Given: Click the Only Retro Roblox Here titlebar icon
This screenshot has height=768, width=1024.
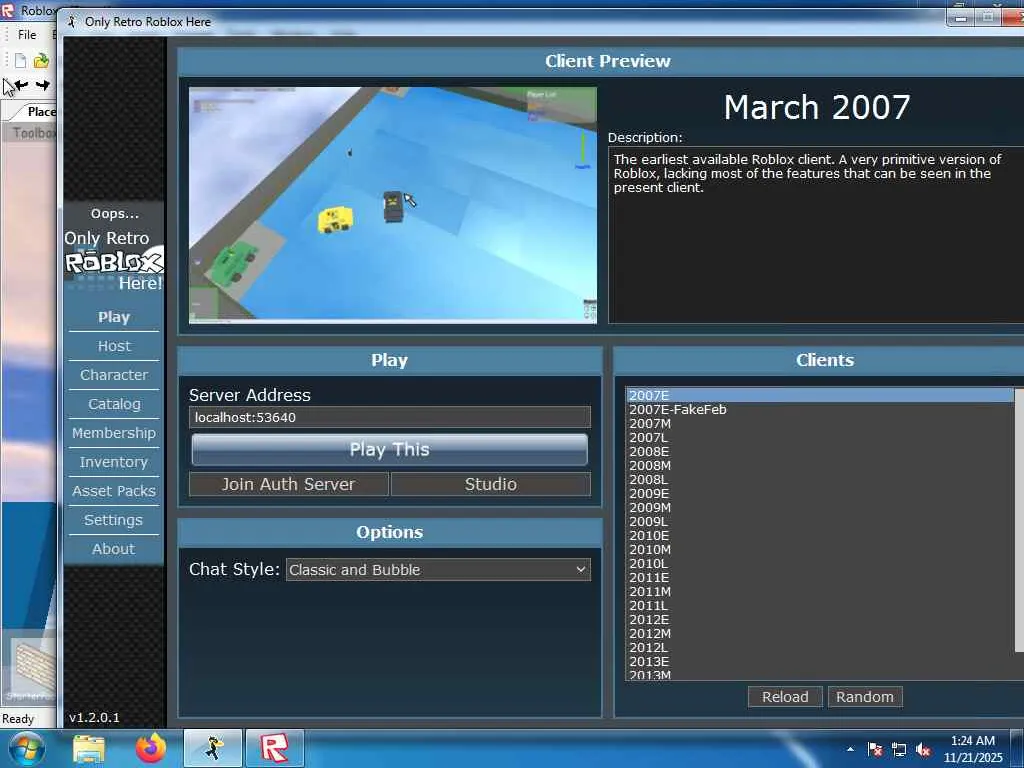Looking at the screenshot, I should [x=72, y=22].
